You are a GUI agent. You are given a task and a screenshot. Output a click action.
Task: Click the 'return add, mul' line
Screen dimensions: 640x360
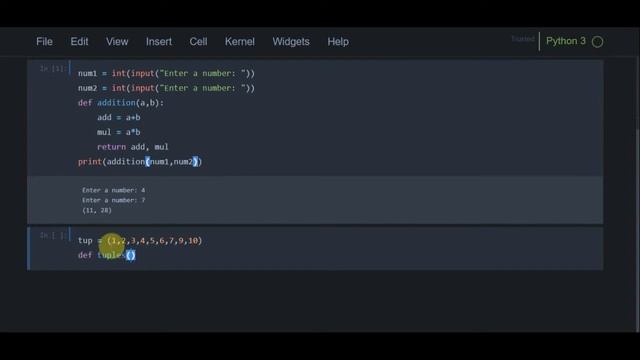pos(133,147)
